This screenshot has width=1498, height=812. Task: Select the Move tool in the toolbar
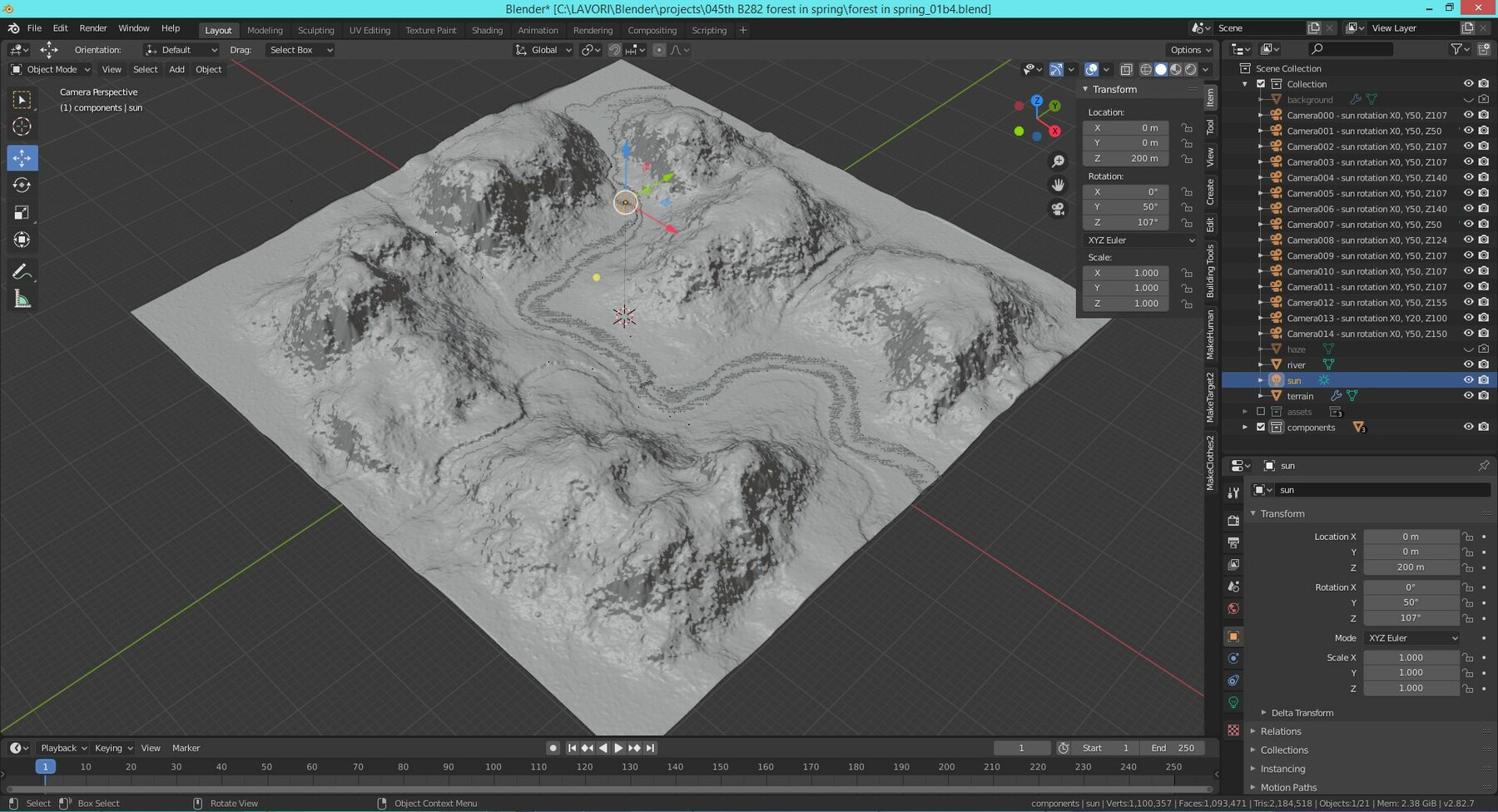(22, 157)
